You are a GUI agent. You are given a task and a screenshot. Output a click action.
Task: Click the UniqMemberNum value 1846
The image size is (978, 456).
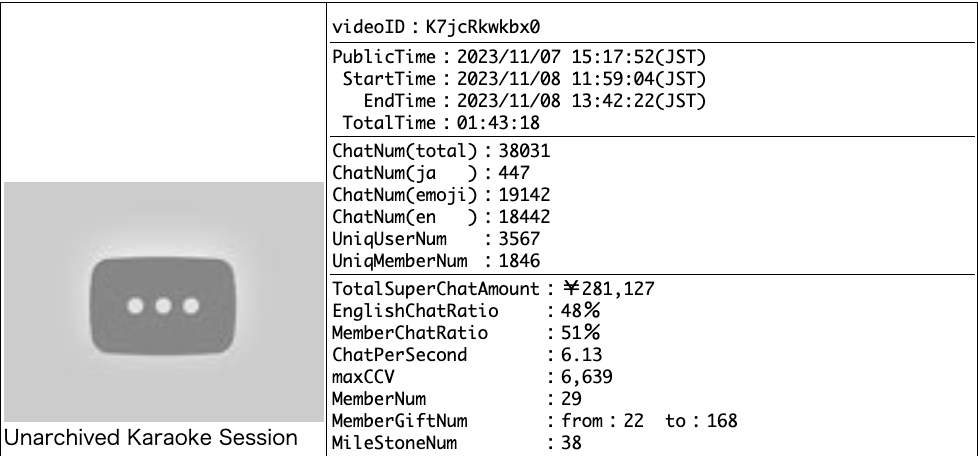pos(520,261)
